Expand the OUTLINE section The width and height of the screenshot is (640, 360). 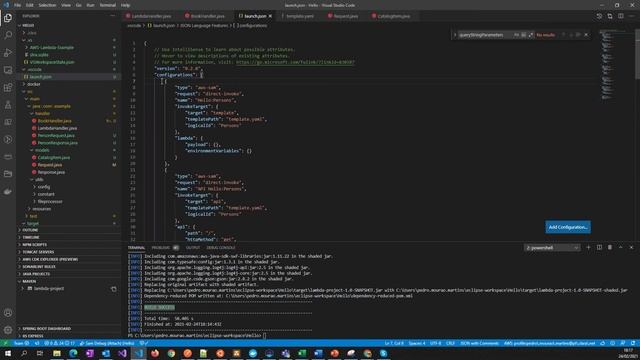[69, 230]
